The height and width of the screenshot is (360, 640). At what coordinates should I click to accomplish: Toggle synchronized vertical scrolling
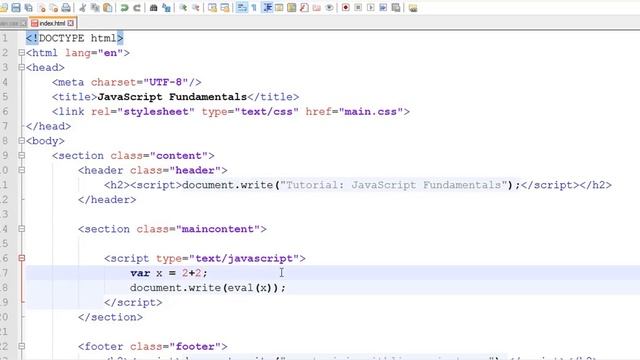pos(212,7)
